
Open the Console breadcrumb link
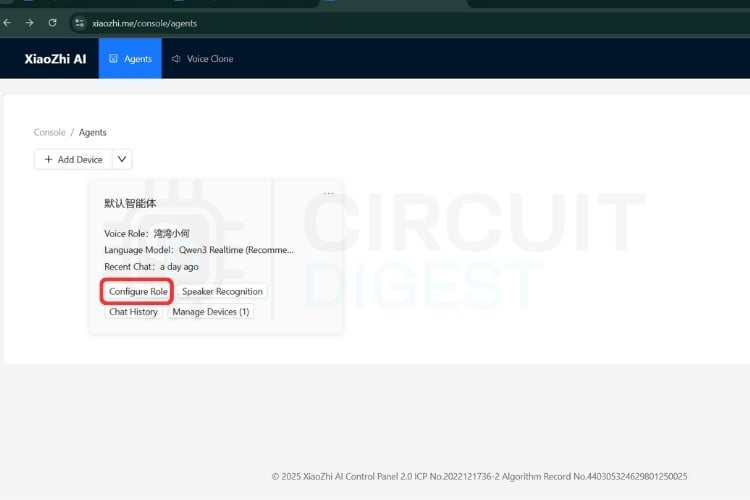click(49, 132)
